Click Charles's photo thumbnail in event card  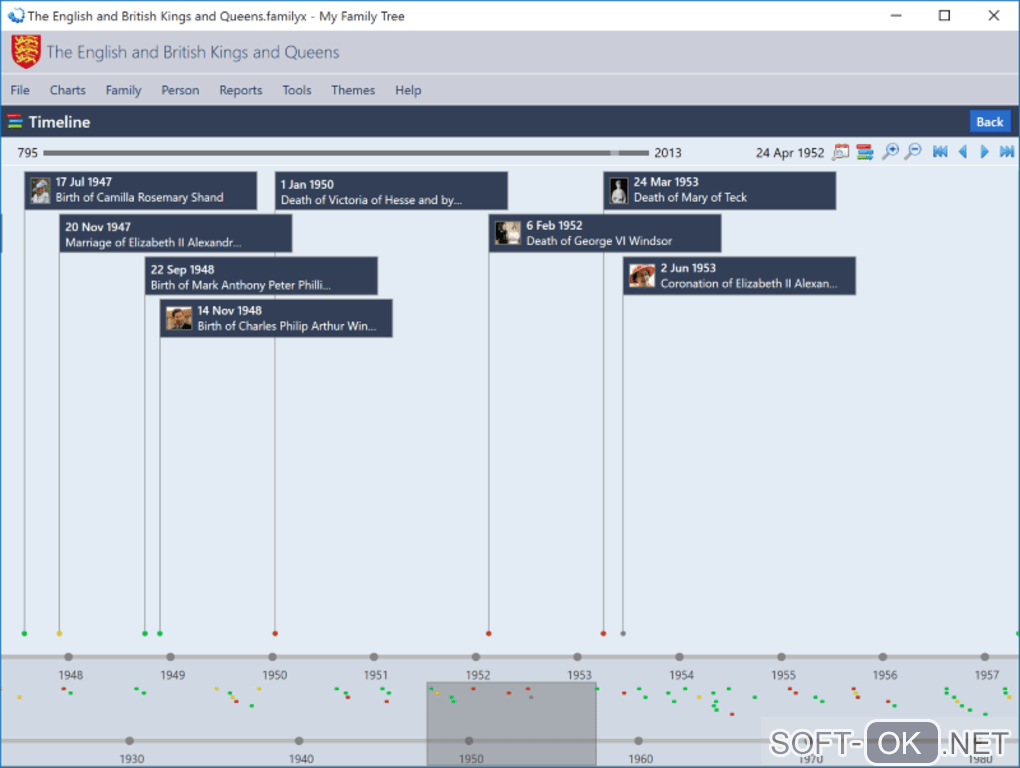(179, 318)
